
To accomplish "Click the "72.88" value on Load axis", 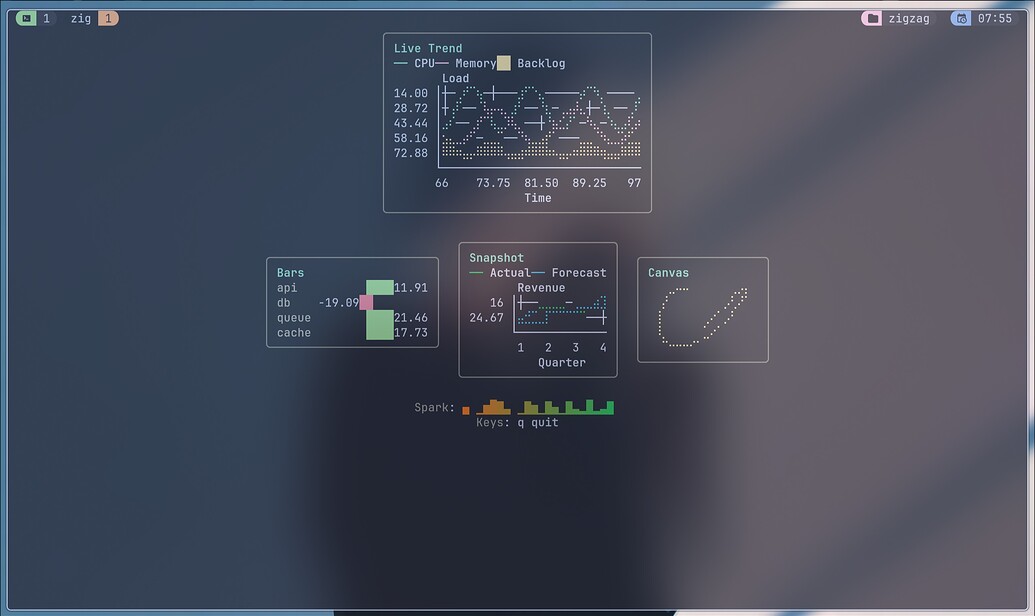I will [411, 153].
